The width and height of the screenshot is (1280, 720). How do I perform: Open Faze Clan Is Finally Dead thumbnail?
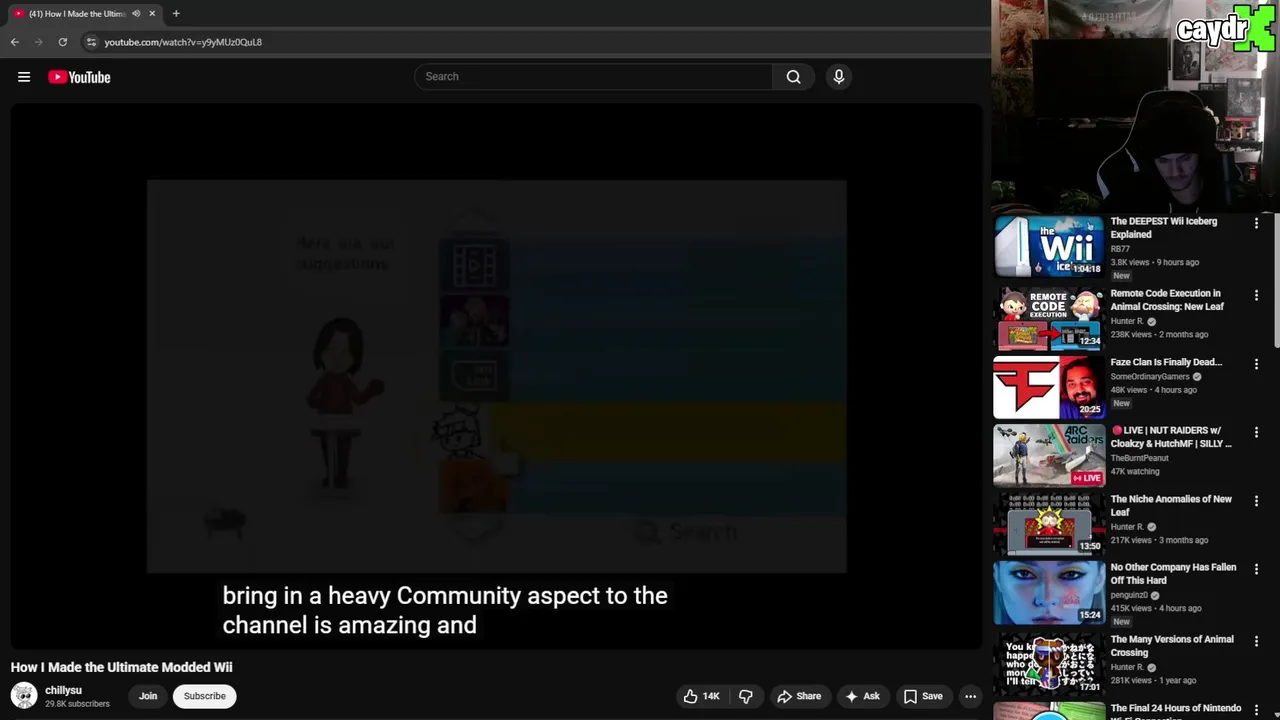[1049, 387]
